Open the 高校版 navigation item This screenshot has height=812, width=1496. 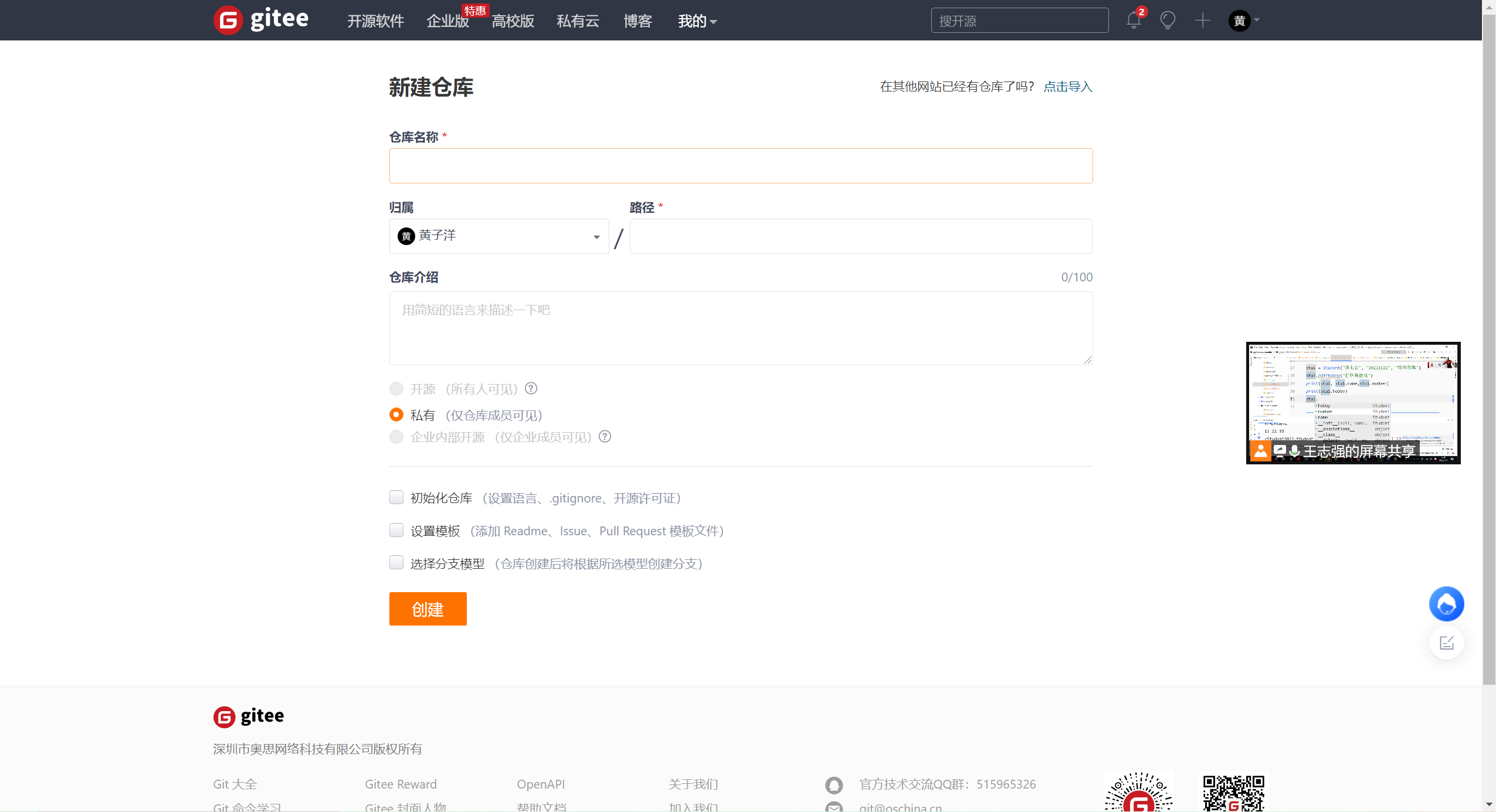(x=513, y=22)
